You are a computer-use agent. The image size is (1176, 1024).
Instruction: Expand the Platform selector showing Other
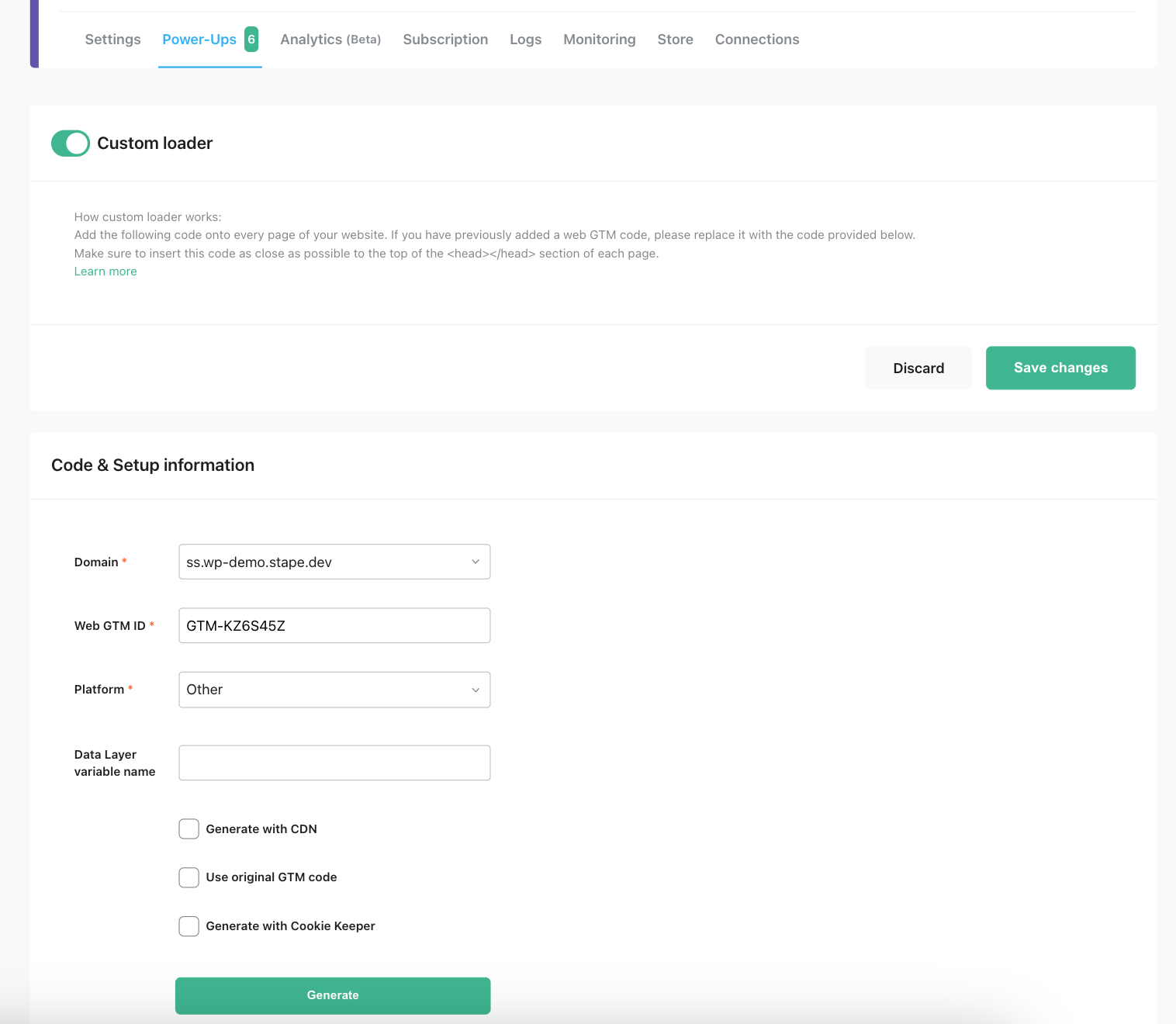[x=334, y=690]
